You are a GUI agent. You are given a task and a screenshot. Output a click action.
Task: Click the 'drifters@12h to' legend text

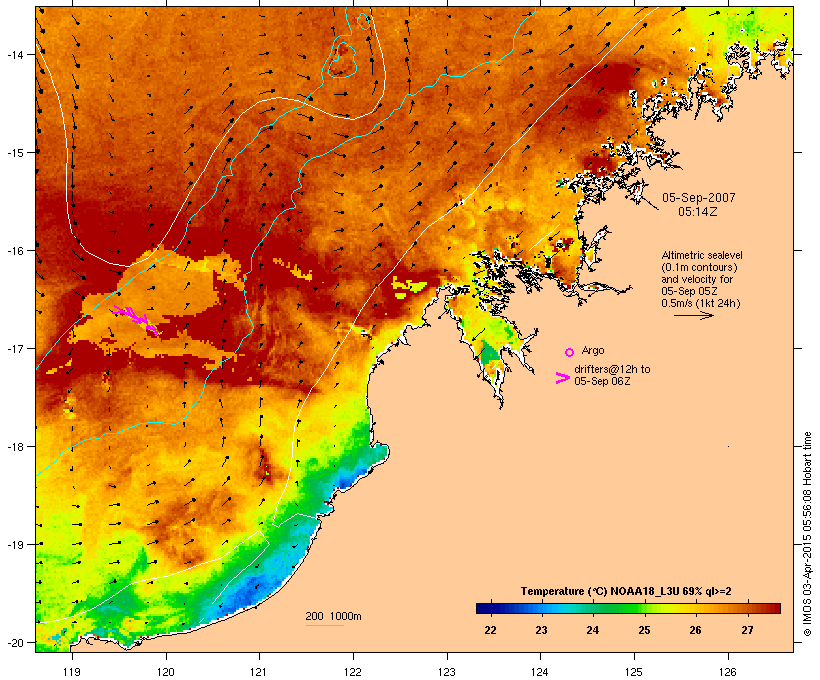[x=612, y=369]
